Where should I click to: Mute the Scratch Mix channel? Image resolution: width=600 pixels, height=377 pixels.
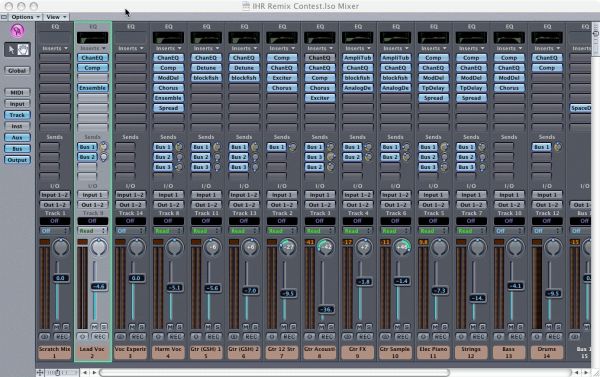pyautogui.click(x=57, y=326)
